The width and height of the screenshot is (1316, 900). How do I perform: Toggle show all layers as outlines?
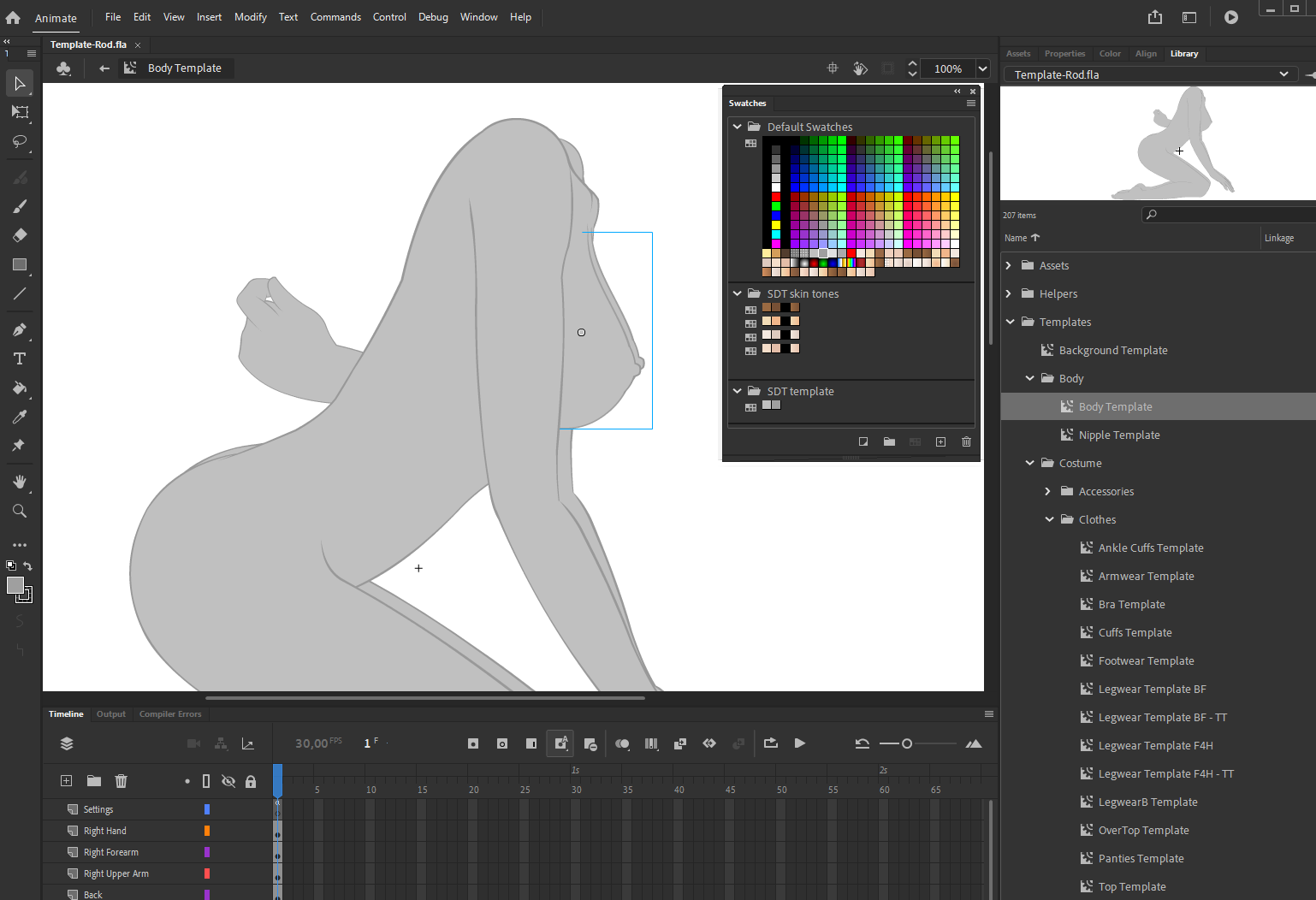pos(206,781)
